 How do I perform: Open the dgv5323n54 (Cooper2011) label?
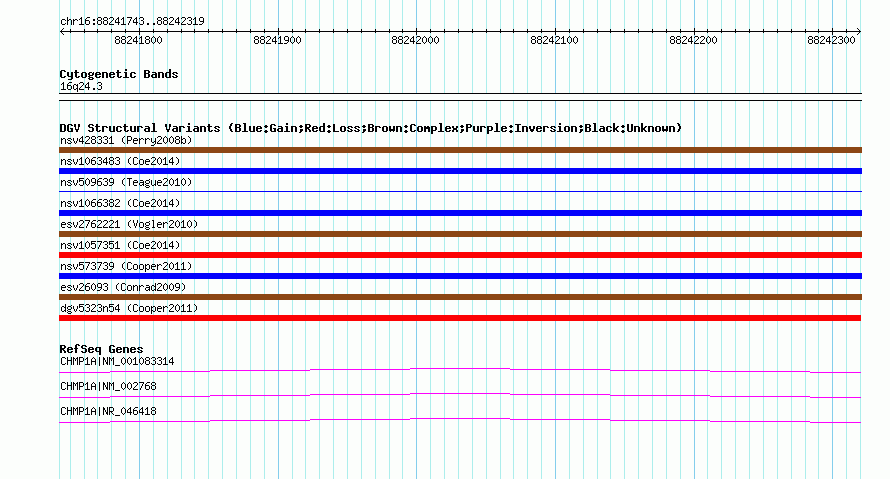pos(129,308)
